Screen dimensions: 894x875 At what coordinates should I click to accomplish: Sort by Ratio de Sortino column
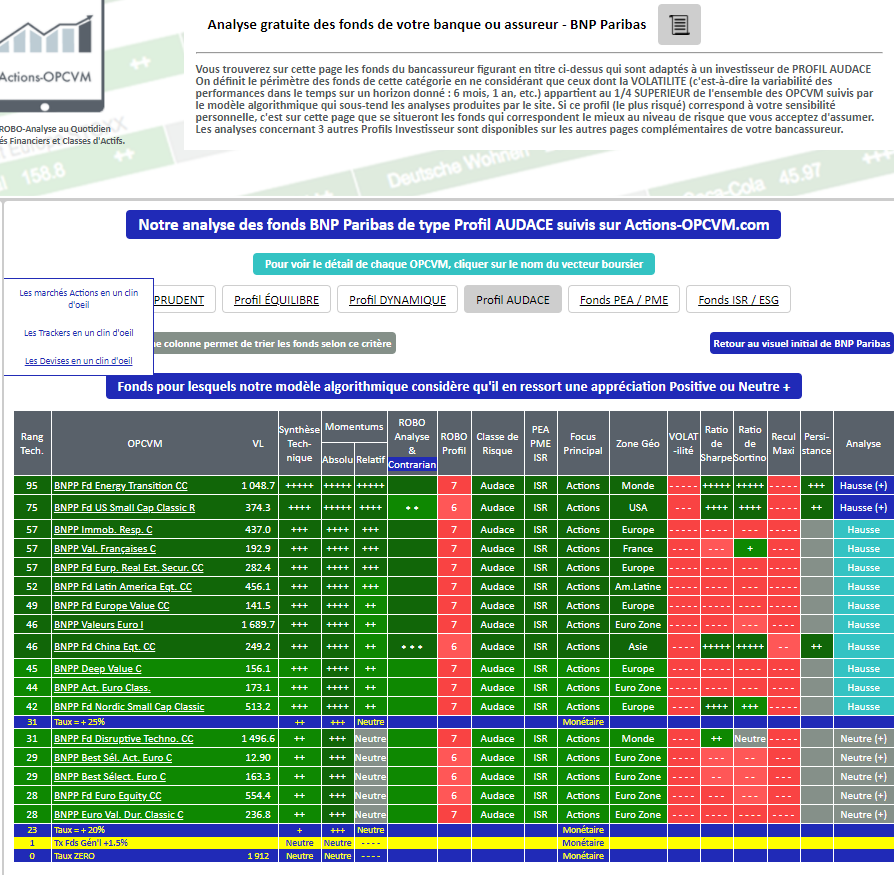750,443
